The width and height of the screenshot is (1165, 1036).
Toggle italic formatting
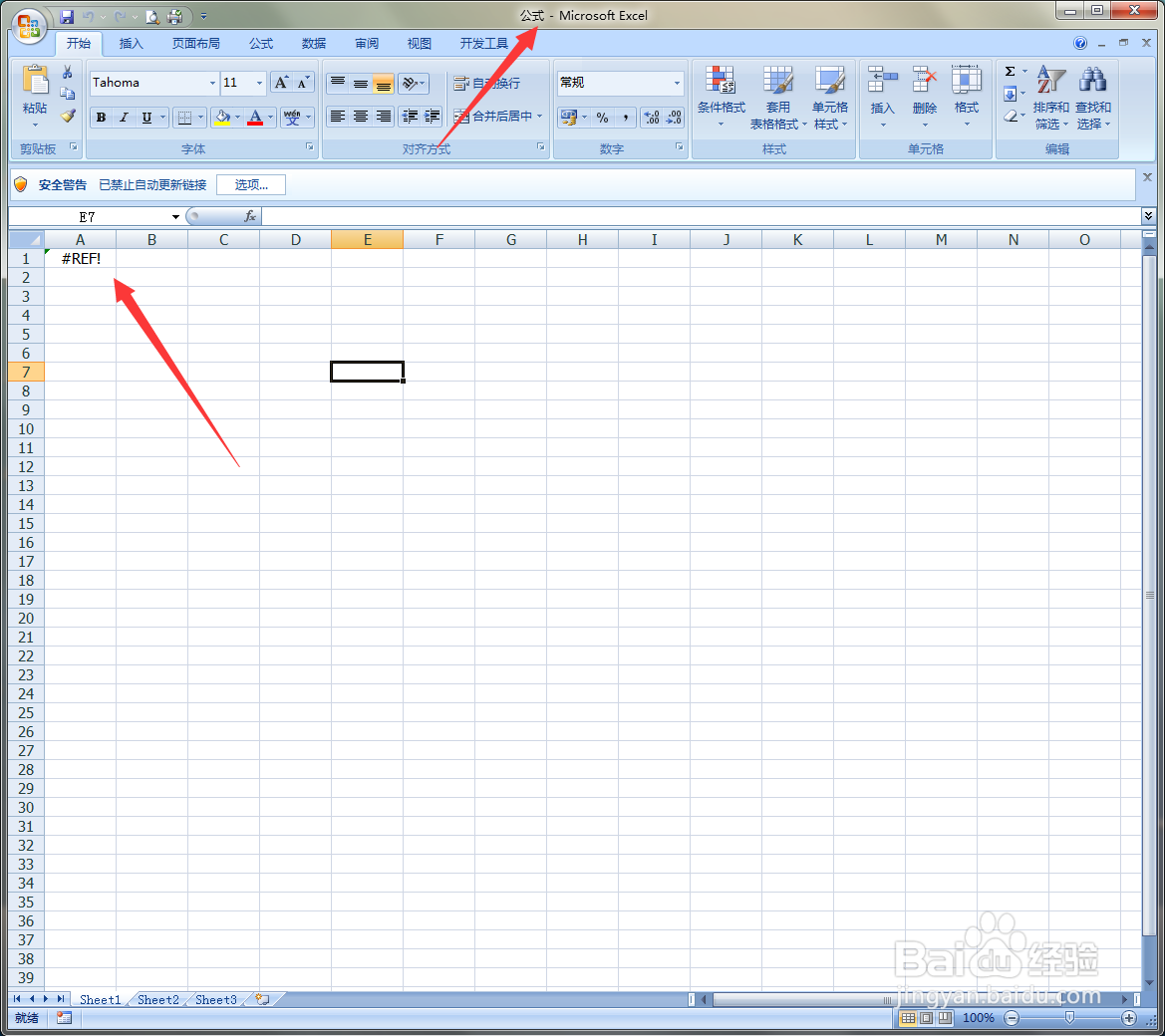pos(124,118)
